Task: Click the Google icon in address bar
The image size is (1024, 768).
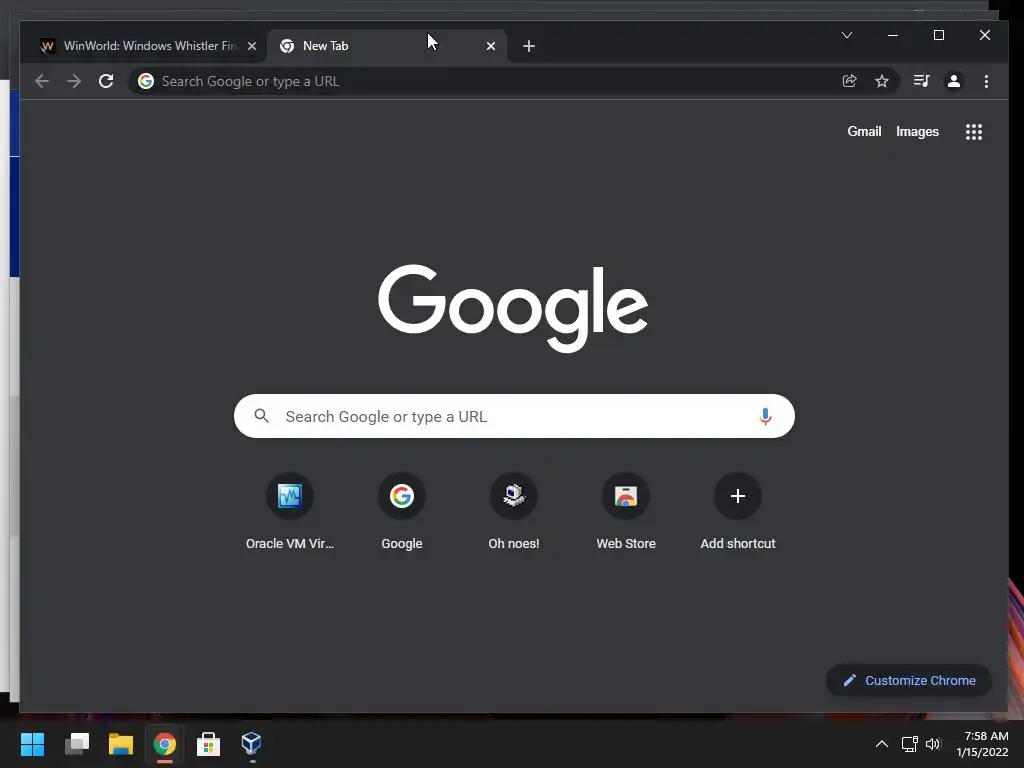Action: 146,81
